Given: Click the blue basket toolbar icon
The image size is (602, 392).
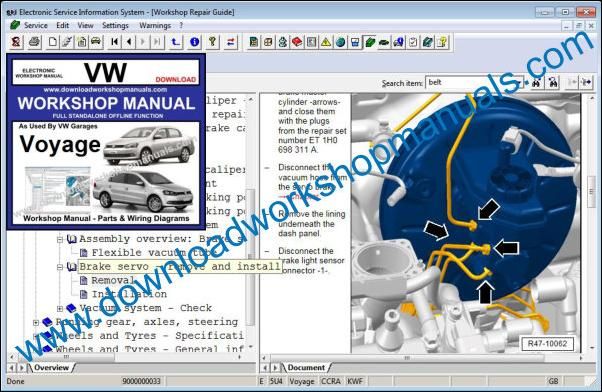Looking at the screenshot, I should [x=355, y=41].
